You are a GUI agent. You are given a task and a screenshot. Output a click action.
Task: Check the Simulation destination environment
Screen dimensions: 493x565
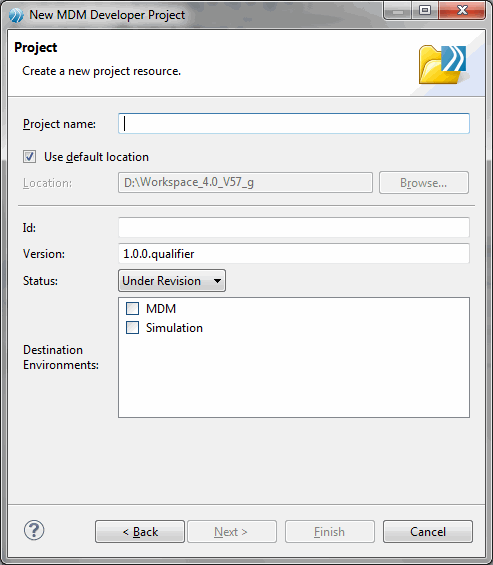click(132, 328)
